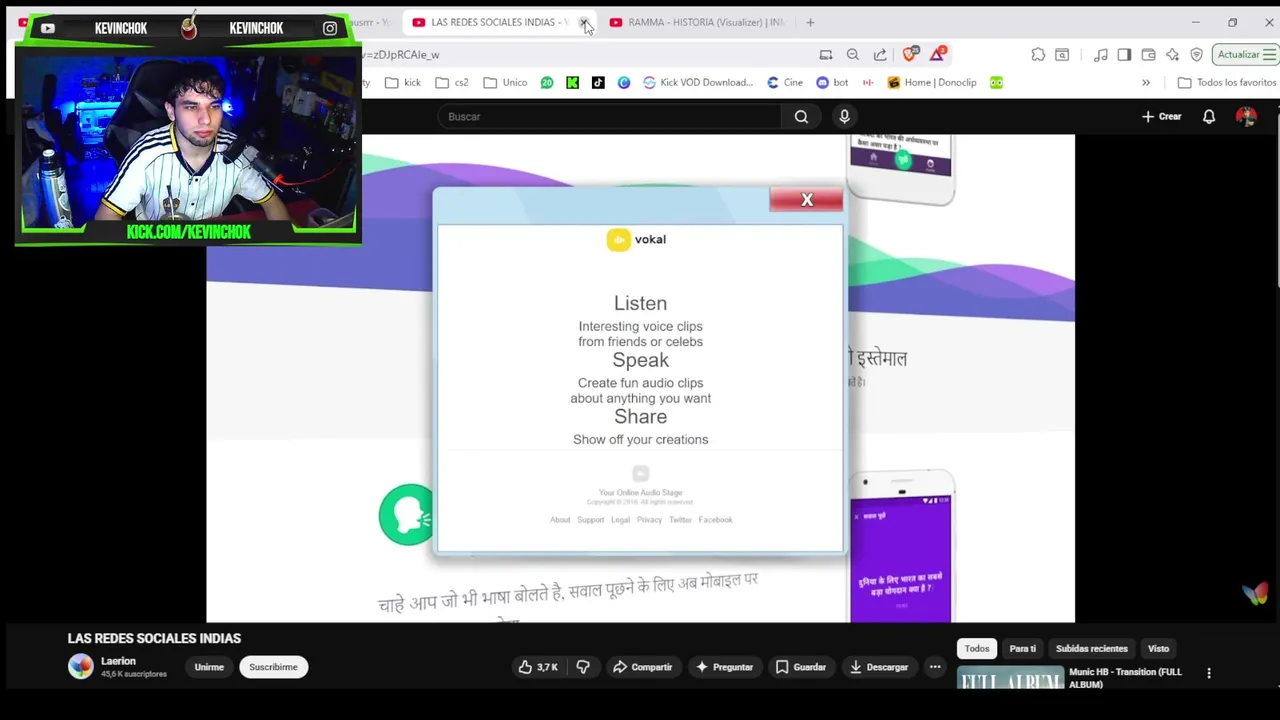Open the green Kick K bookmark
The image size is (1280, 720).
[572, 83]
